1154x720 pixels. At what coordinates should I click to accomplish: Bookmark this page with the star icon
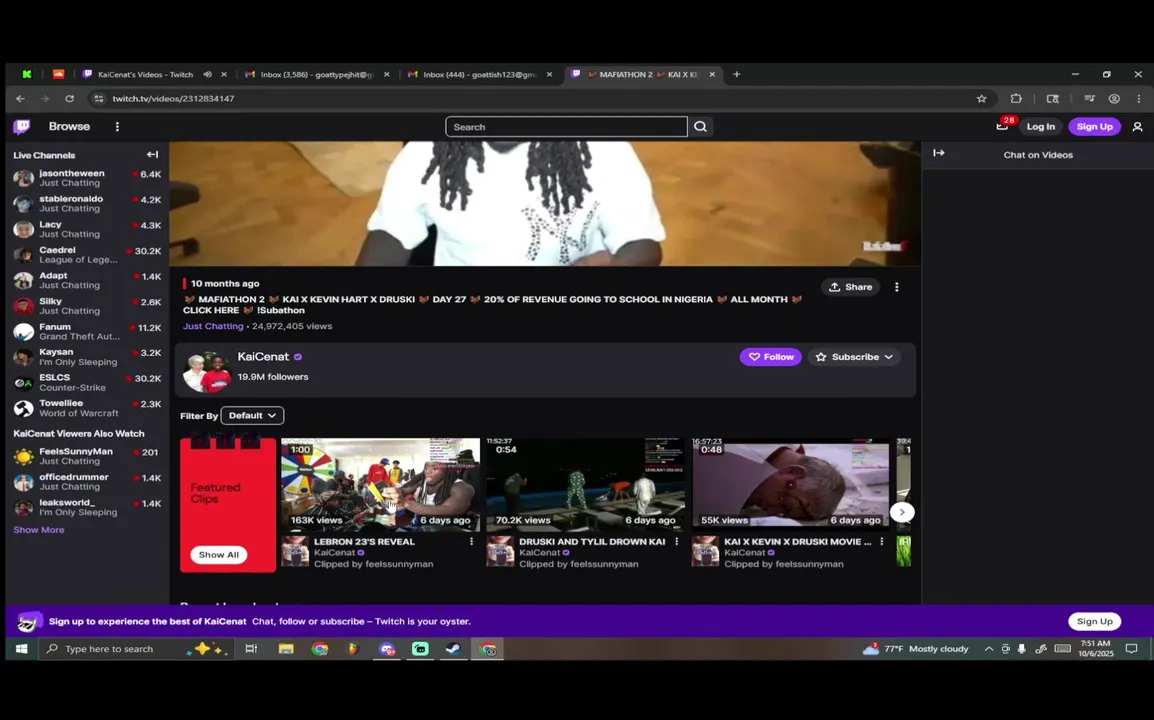pos(981,99)
